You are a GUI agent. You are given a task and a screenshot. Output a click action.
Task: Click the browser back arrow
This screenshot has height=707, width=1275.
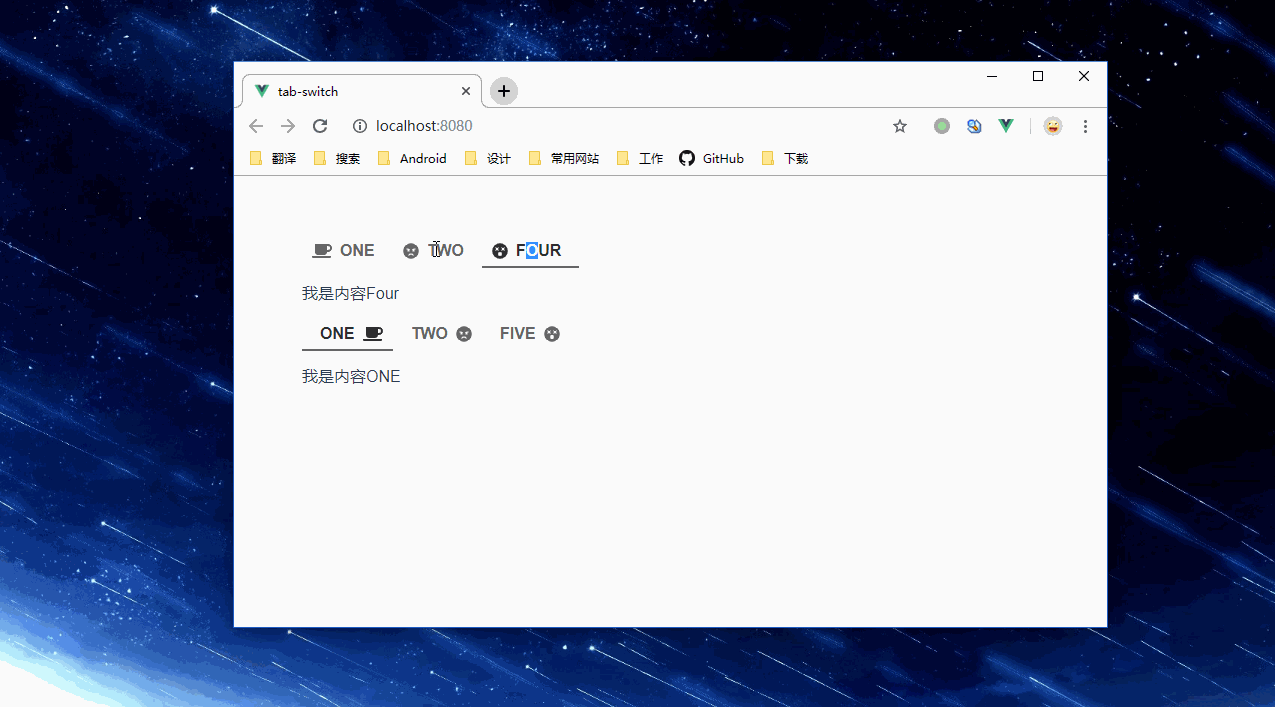256,126
